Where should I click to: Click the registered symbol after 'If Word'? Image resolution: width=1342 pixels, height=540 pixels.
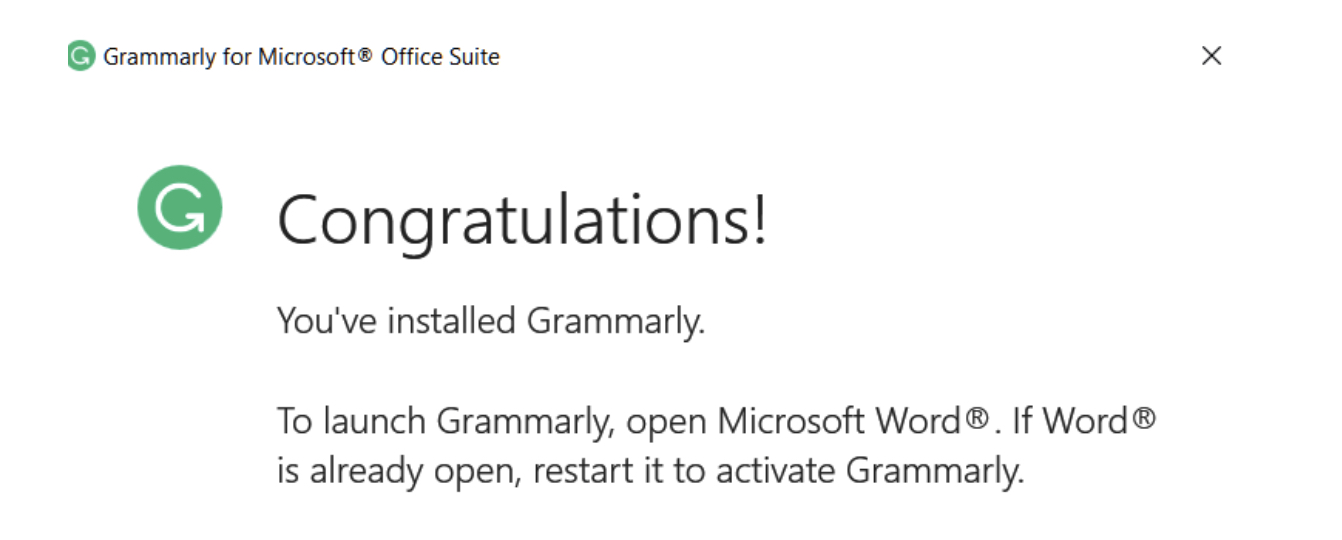pos(1143,419)
